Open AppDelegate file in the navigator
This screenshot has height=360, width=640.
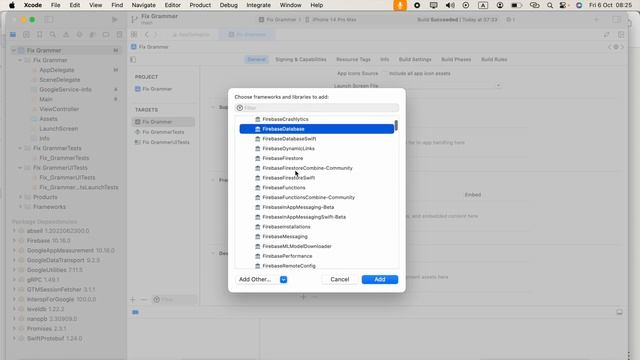coord(57,70)
